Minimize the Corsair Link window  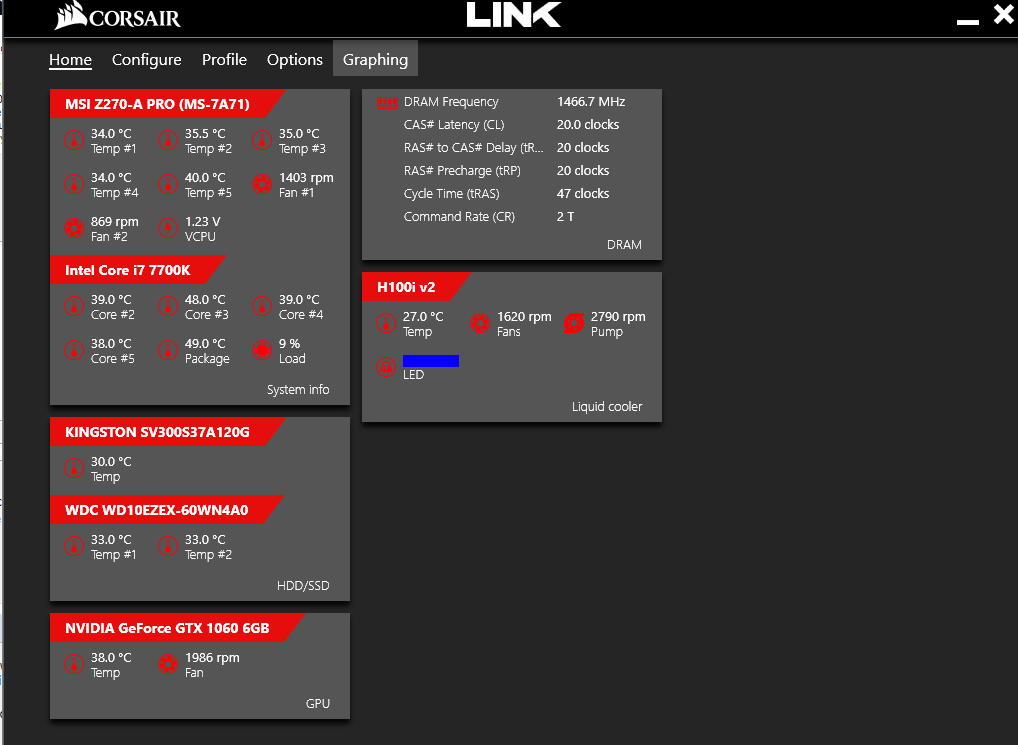tap(967, 22)
